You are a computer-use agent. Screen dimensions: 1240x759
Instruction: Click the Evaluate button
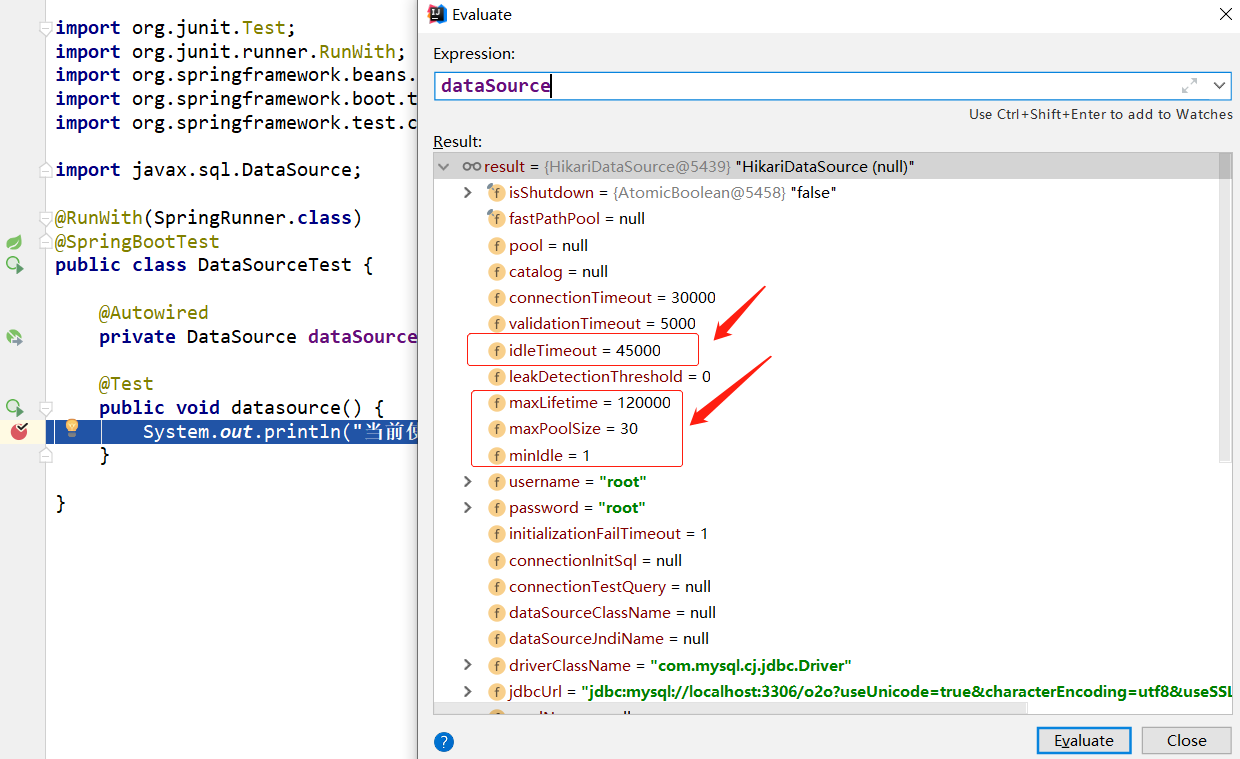point(1084,740)
